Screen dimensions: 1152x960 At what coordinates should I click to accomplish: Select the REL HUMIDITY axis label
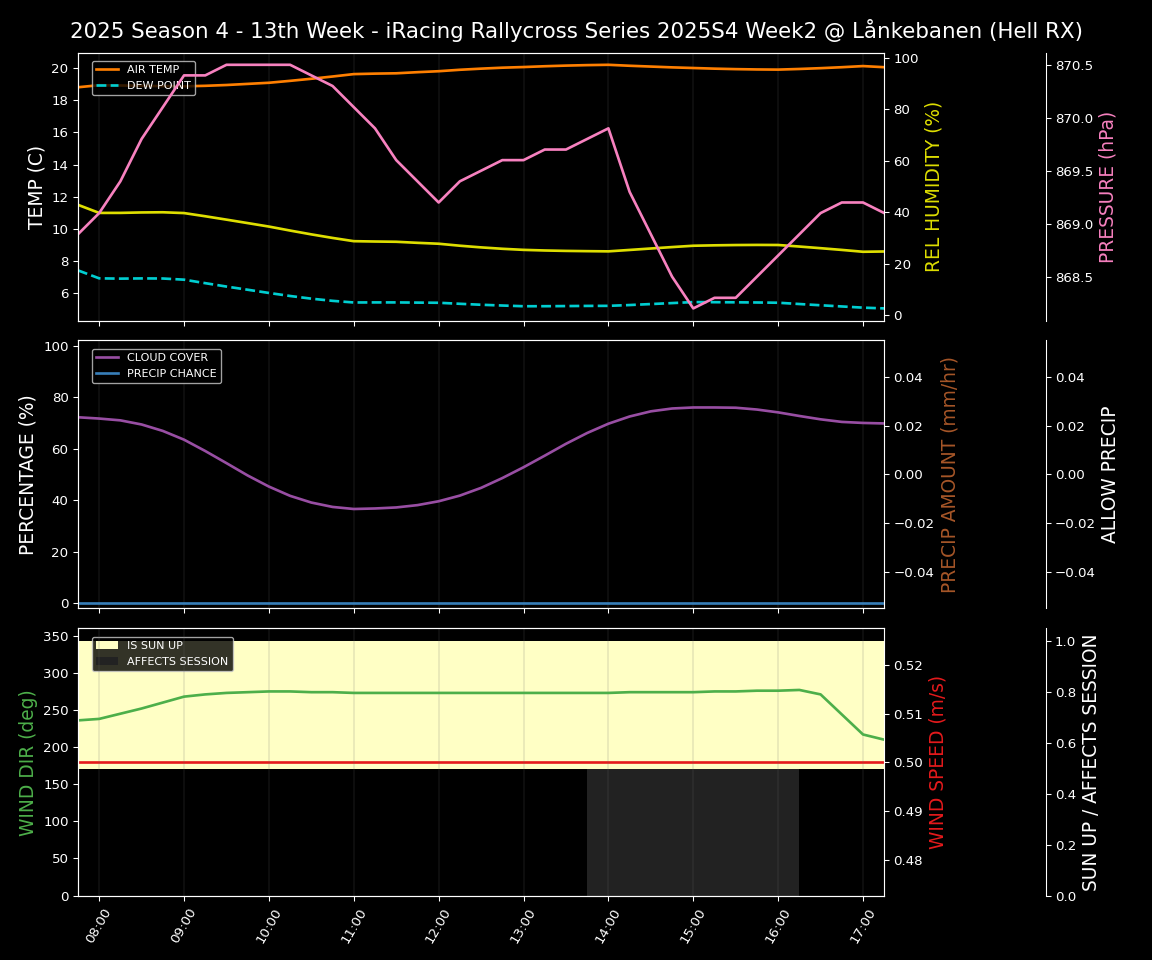(x=933, y=186)
